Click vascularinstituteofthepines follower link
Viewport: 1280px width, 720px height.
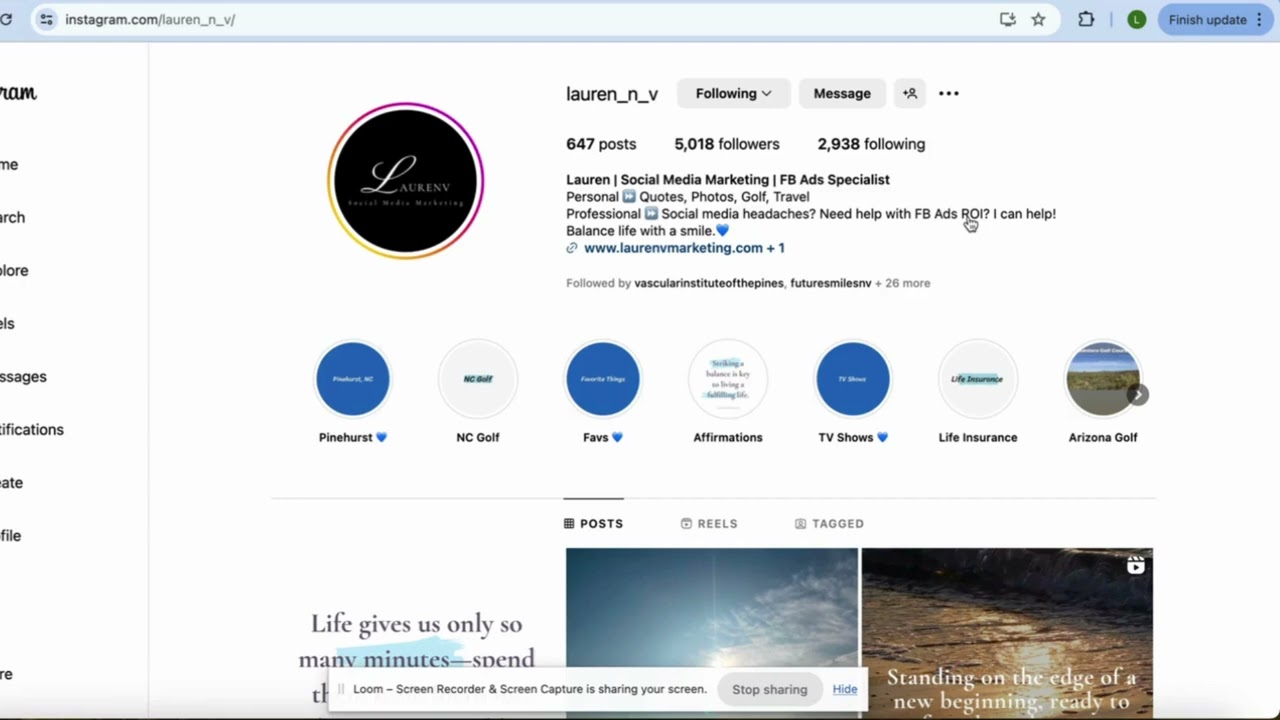tap(709, 283)
